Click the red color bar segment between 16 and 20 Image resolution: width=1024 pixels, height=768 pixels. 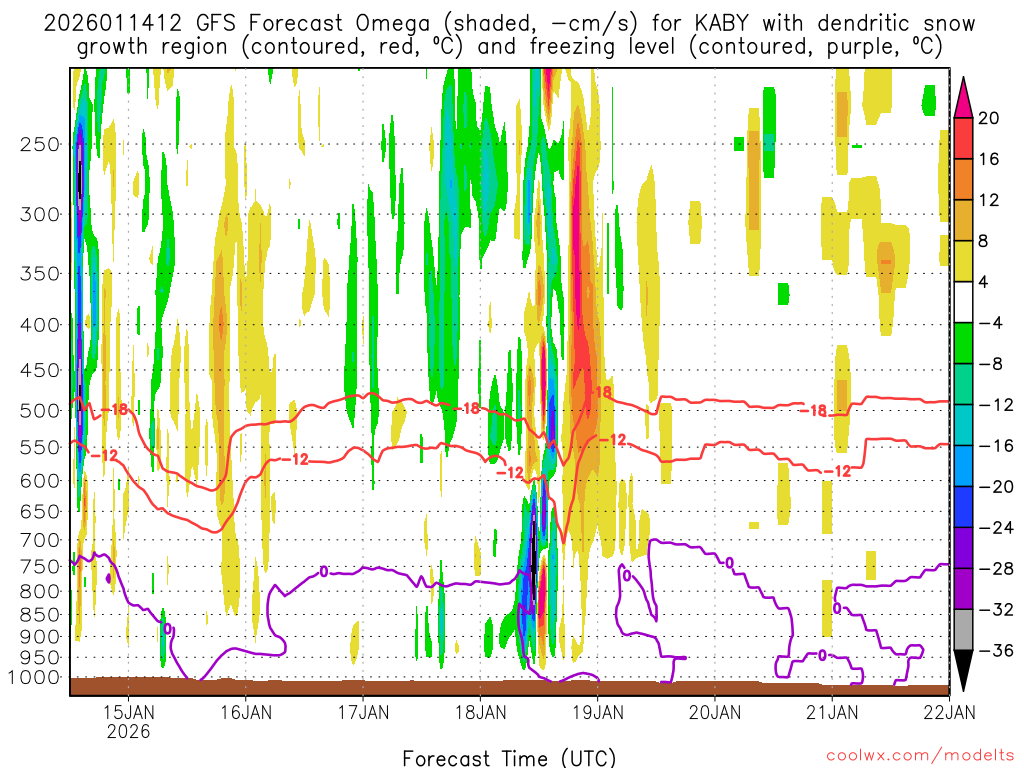point(964,137)
